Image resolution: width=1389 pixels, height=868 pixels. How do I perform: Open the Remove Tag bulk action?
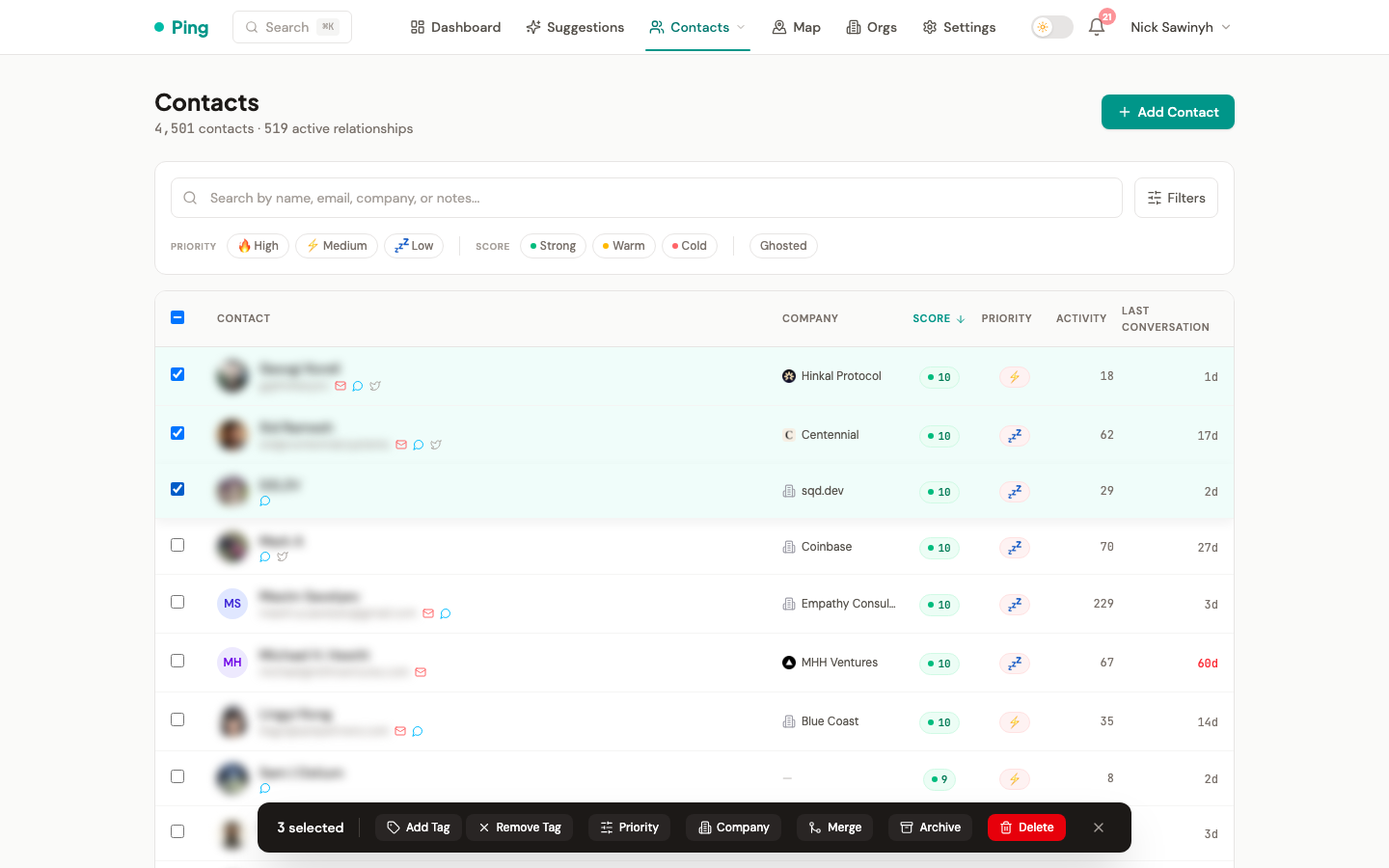pos(520,827)
